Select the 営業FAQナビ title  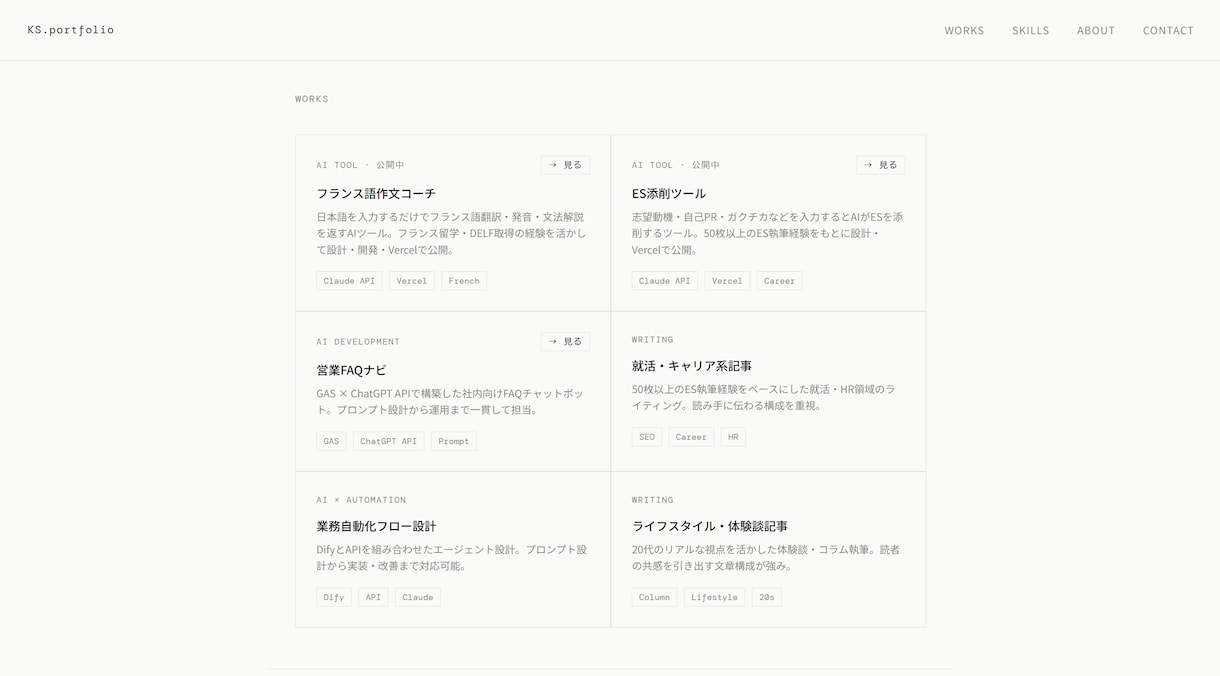[351, 370]
